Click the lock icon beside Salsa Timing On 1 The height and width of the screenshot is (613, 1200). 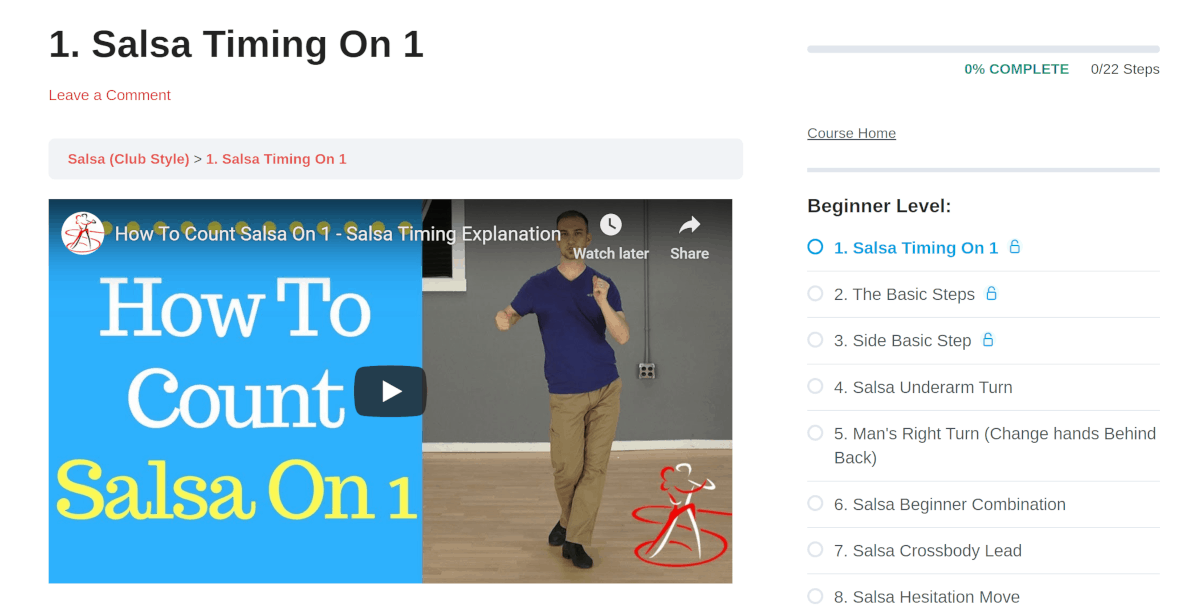tap(1014, 247)
